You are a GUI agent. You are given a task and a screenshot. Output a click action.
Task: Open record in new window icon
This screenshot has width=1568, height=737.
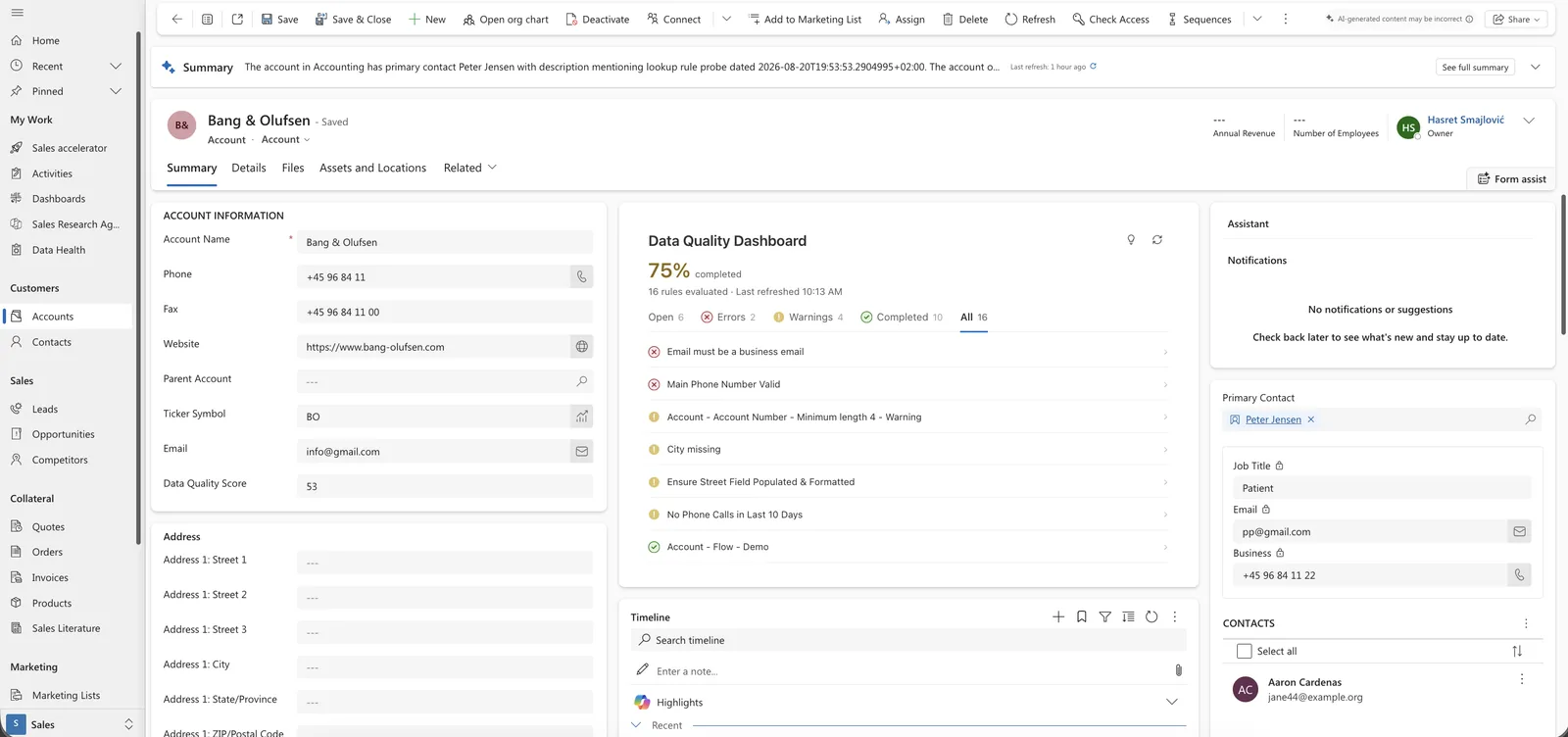[x=237, y=19]
